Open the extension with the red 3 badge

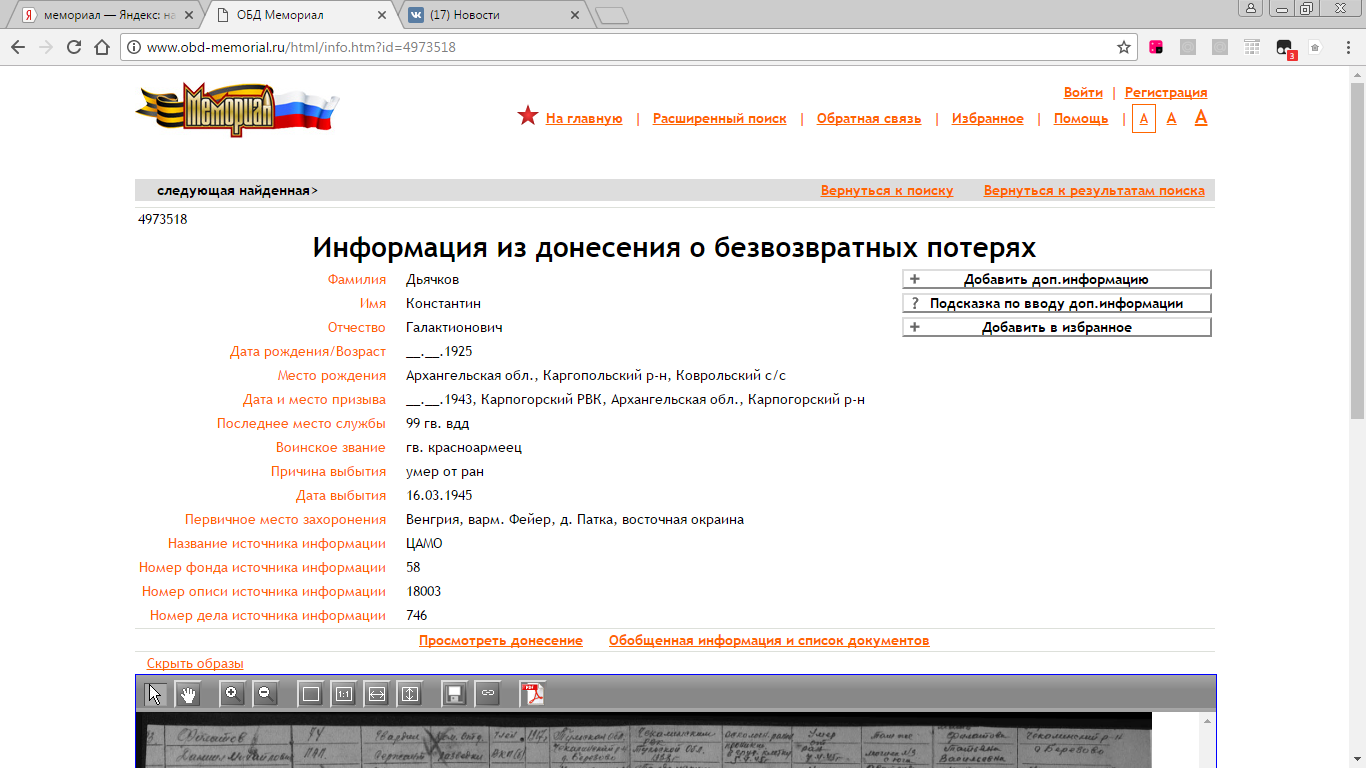click(1285, 48)
